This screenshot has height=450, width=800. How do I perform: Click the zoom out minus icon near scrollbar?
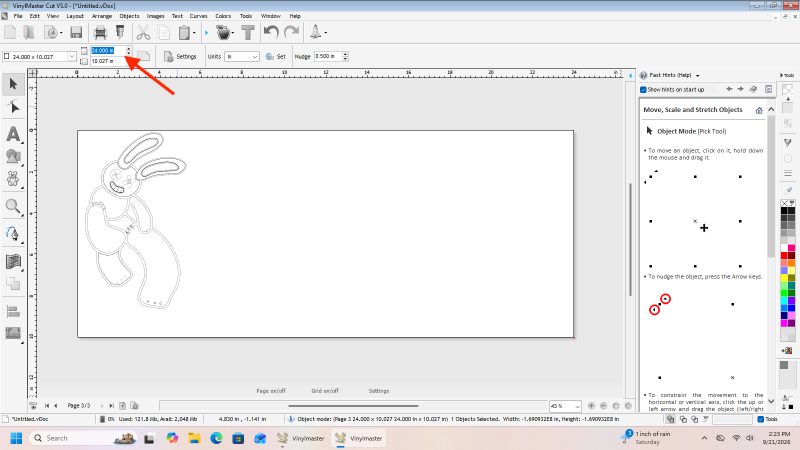tap(604, 406)
